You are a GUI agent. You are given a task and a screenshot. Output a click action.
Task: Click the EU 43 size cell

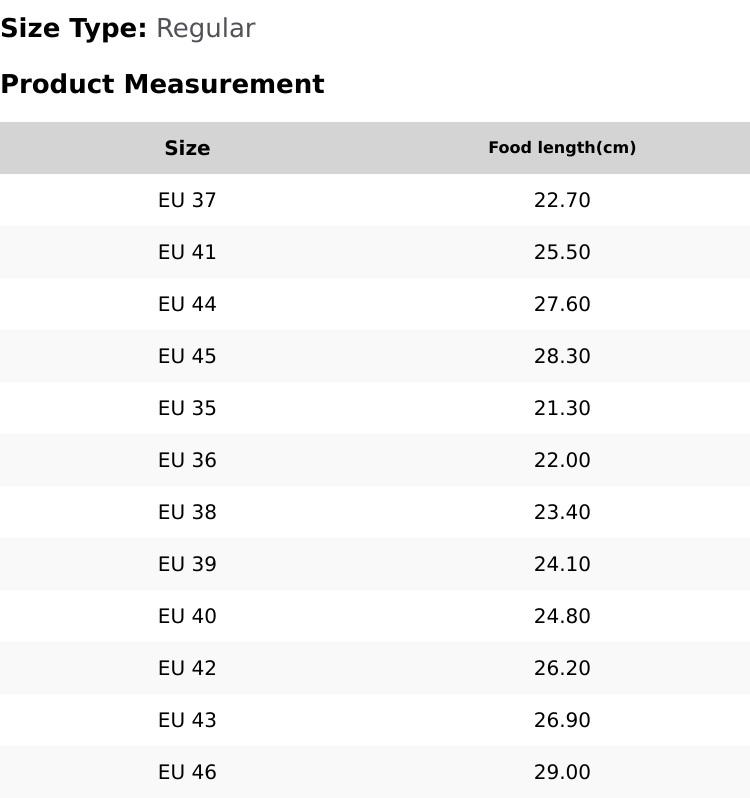click(187, 720)
